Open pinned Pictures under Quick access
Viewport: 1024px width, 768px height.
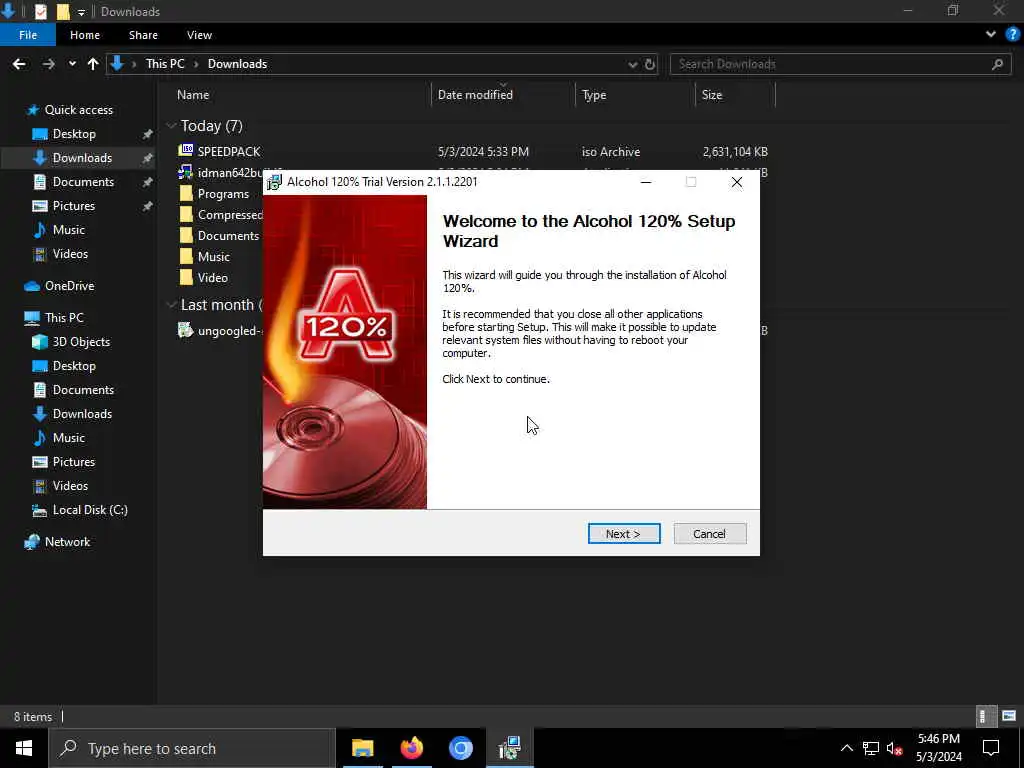pyautogui.click(x=73, y=206)
